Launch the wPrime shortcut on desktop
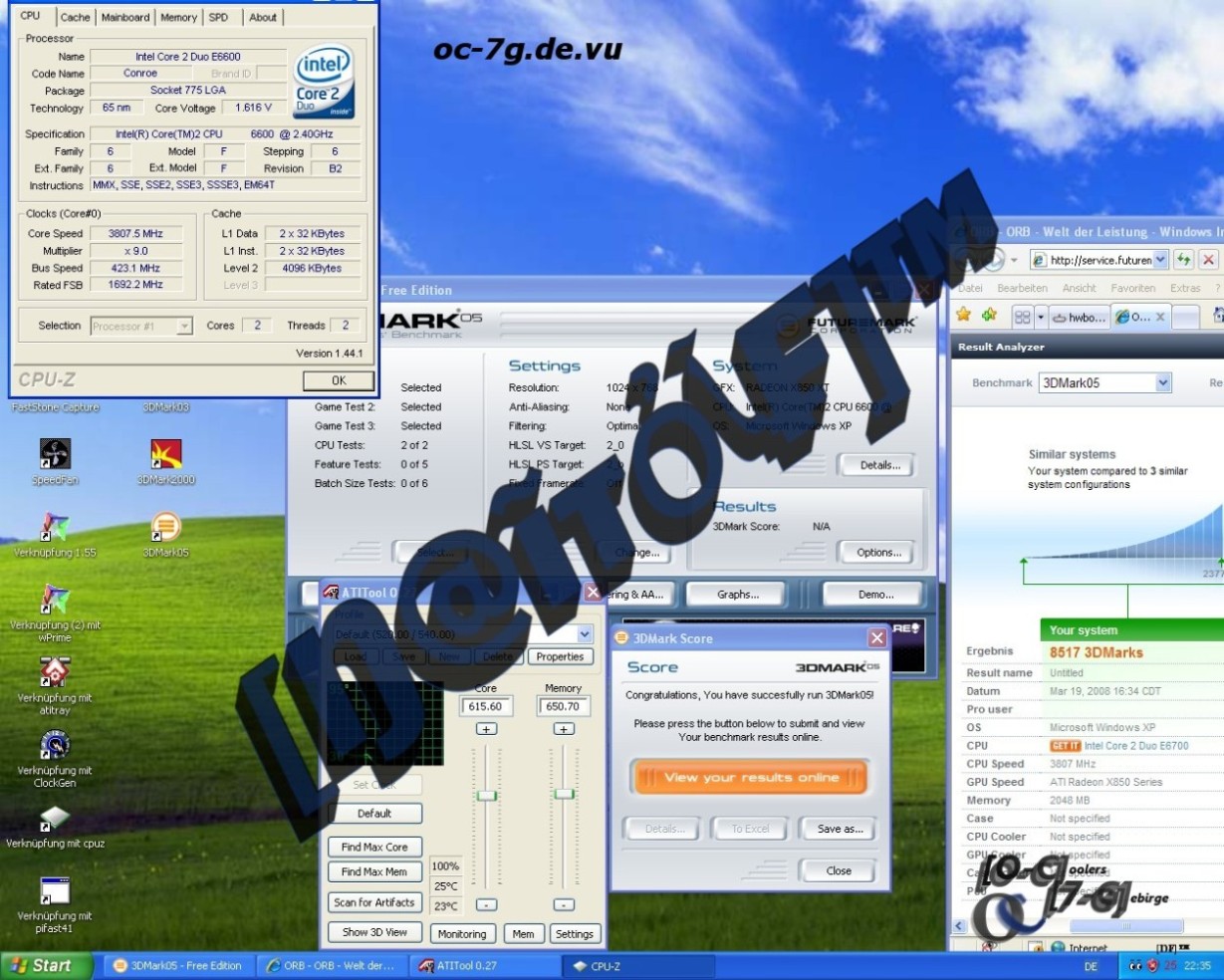This screenshot has height=980, width=1224. pyautogui.click(x=55, y=612)
